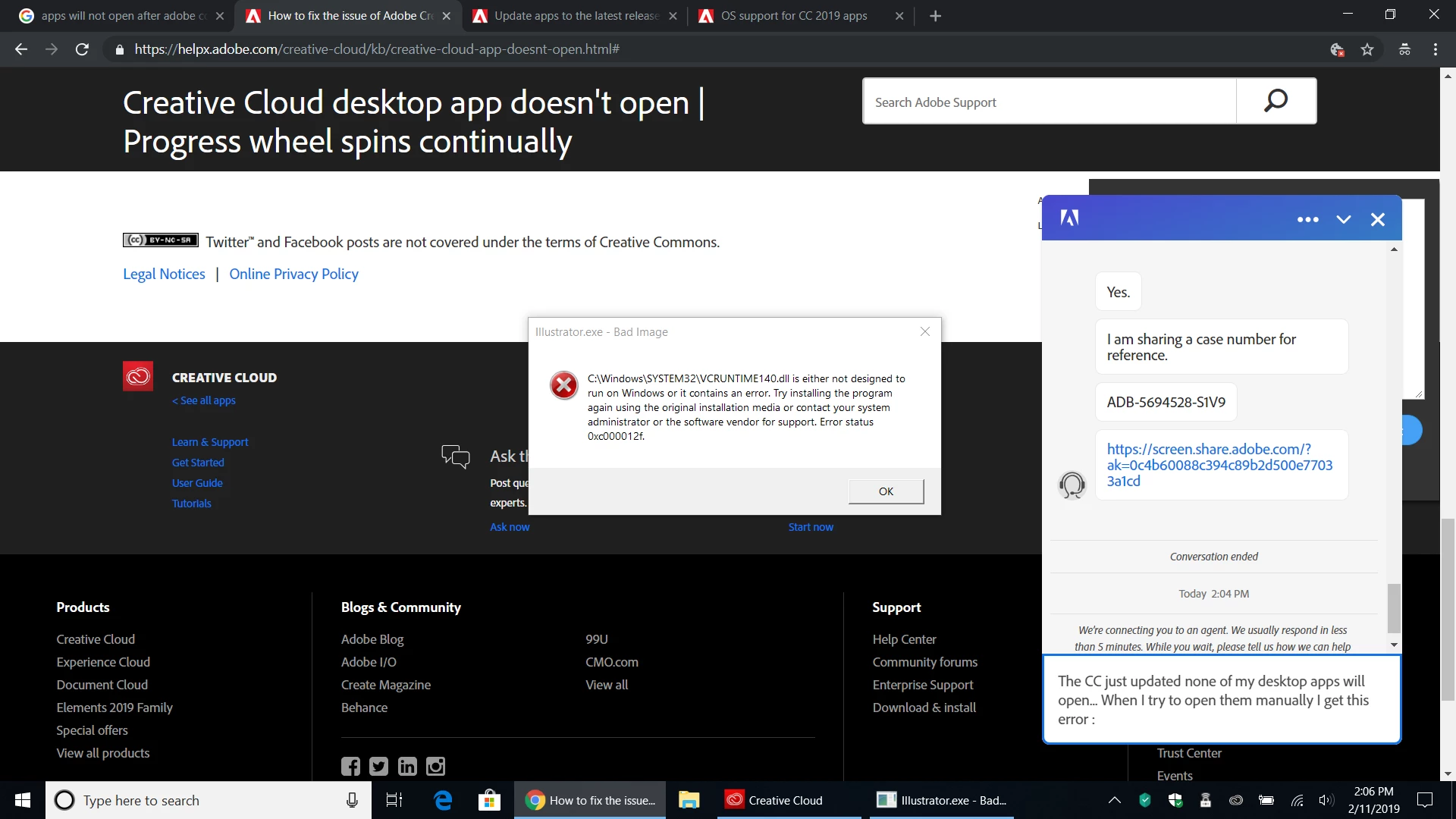The image size is (1456, 819).
Task: Click the Instagram icon in footer
Action: point(436,766)
